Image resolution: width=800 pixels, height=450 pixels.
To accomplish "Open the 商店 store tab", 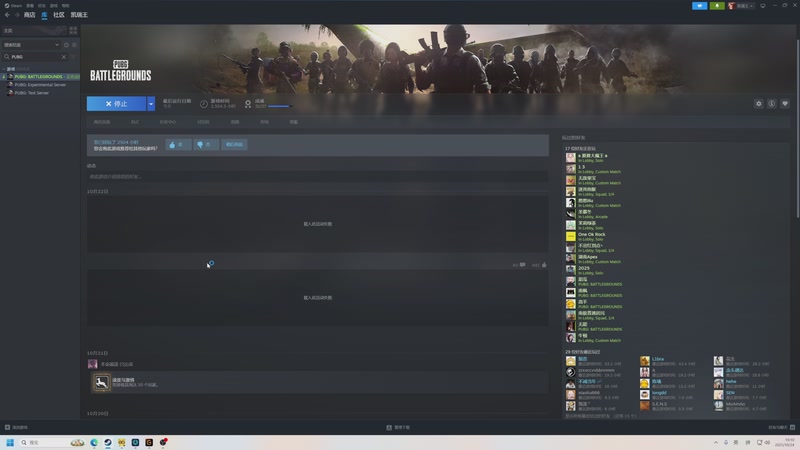I will tap(30, 15).
